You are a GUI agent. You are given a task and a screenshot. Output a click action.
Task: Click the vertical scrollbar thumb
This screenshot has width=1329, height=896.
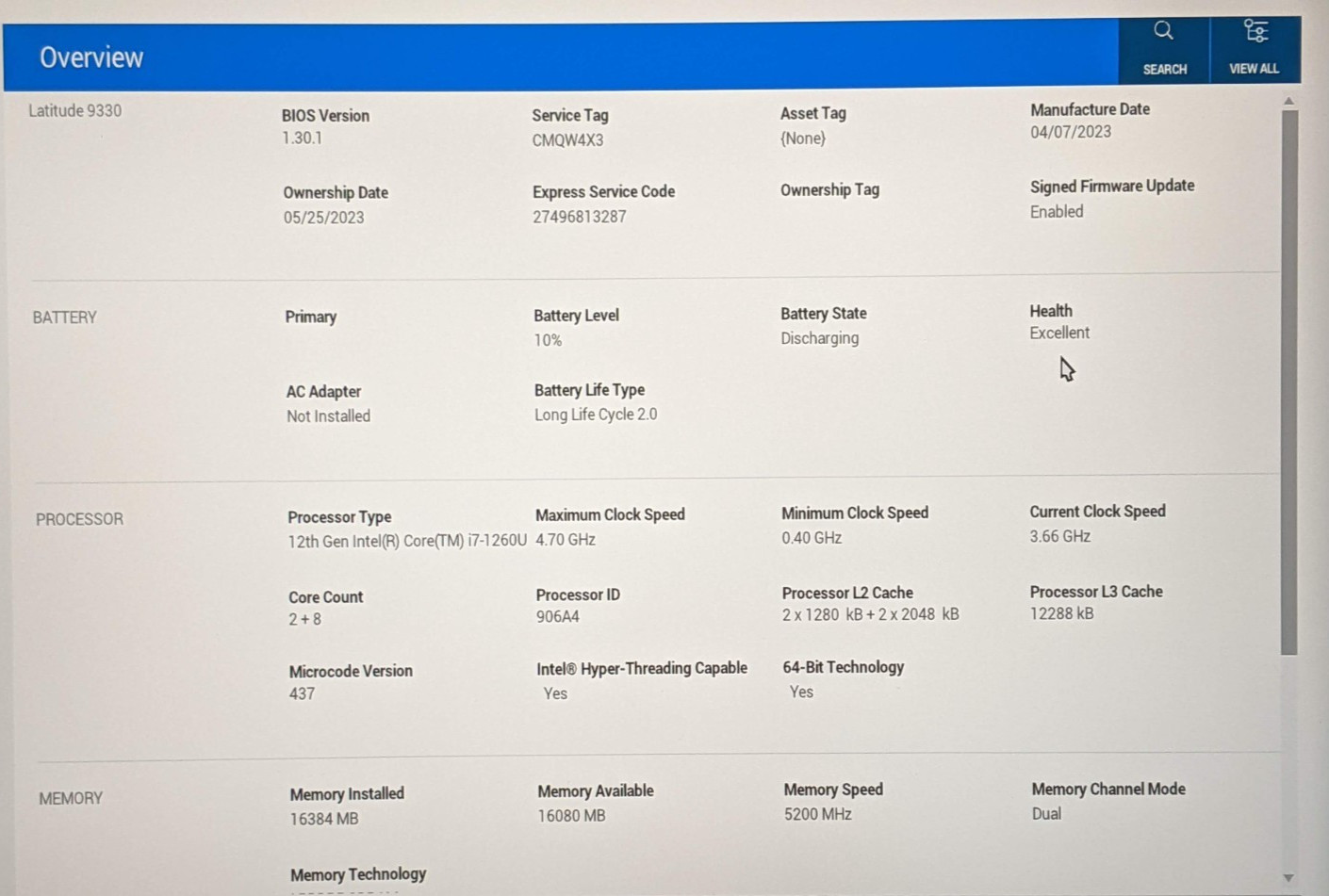(1289, 383)
